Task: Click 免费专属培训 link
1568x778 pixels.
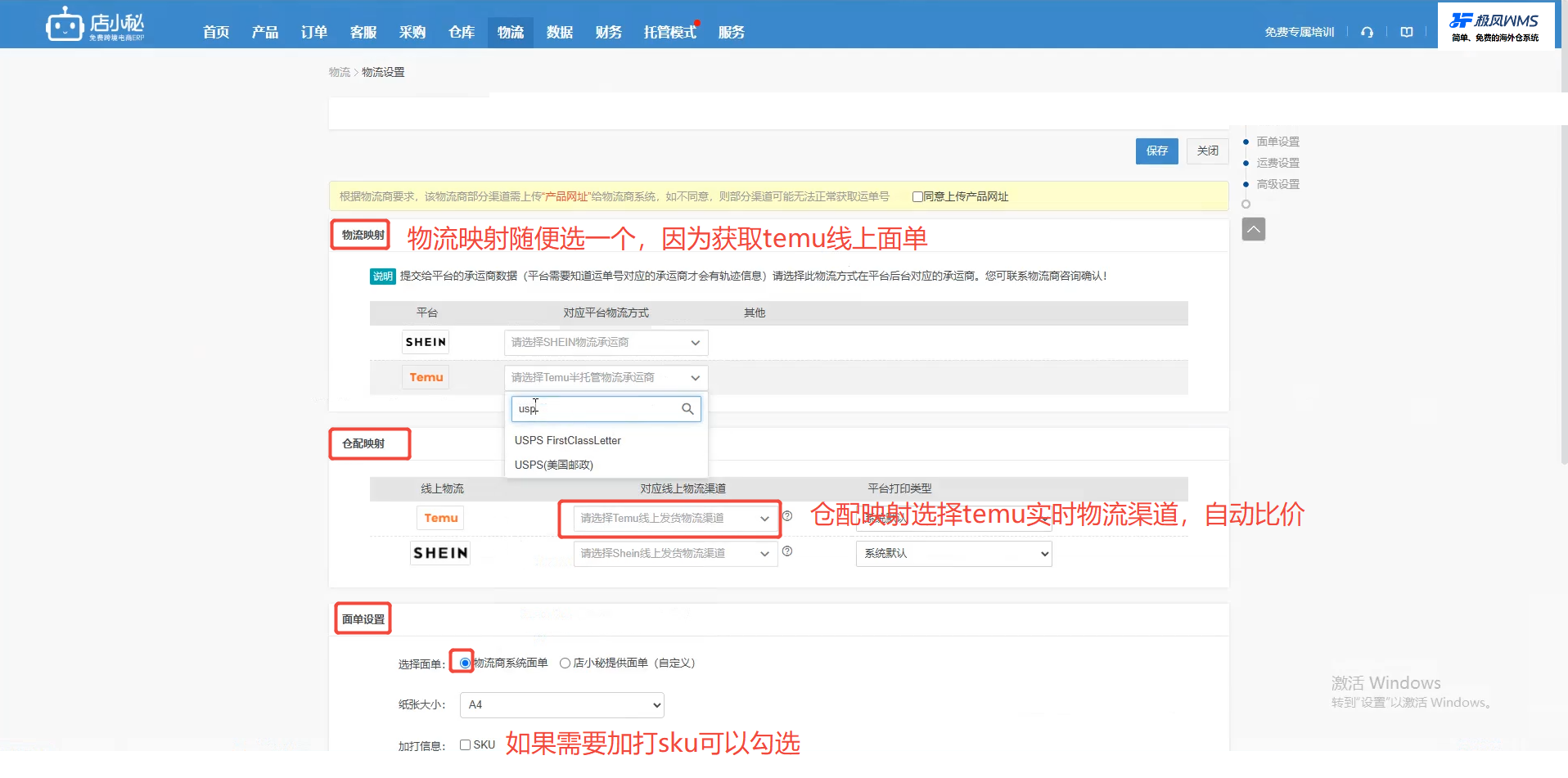Action: click(x=1300, y=32)
